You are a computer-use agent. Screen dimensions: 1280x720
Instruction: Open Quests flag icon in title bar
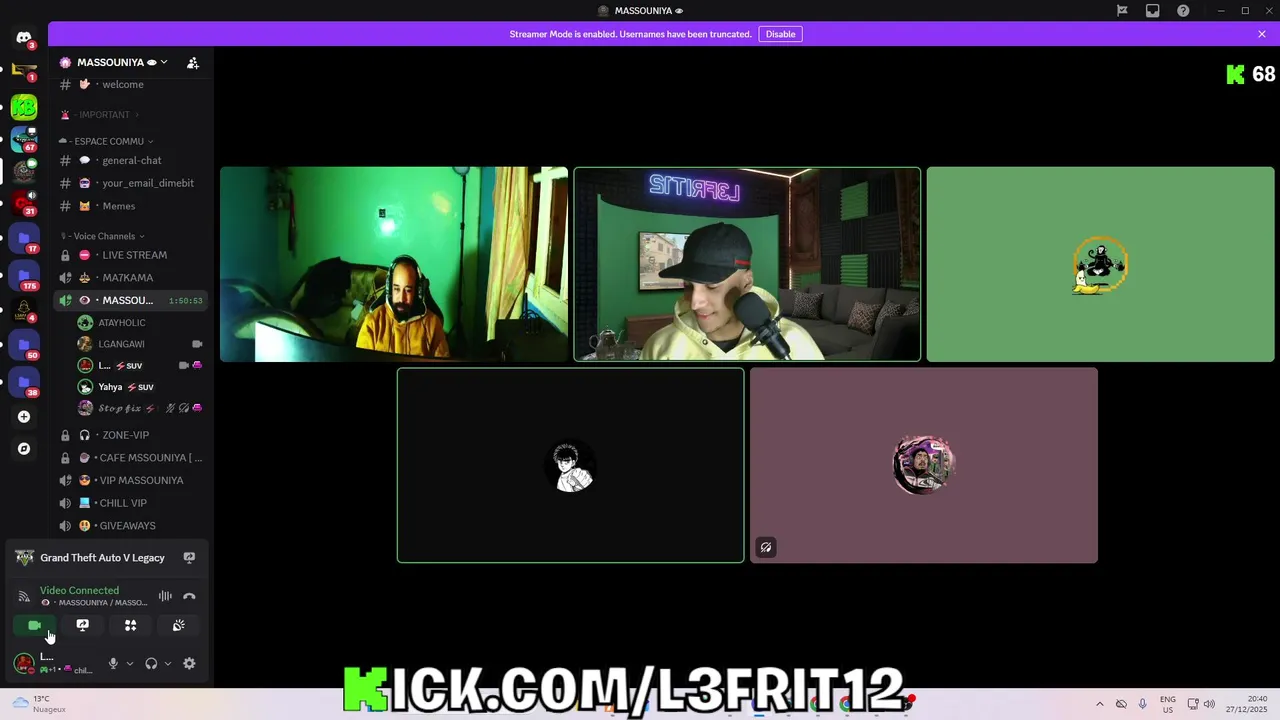tap(1122, 11)
